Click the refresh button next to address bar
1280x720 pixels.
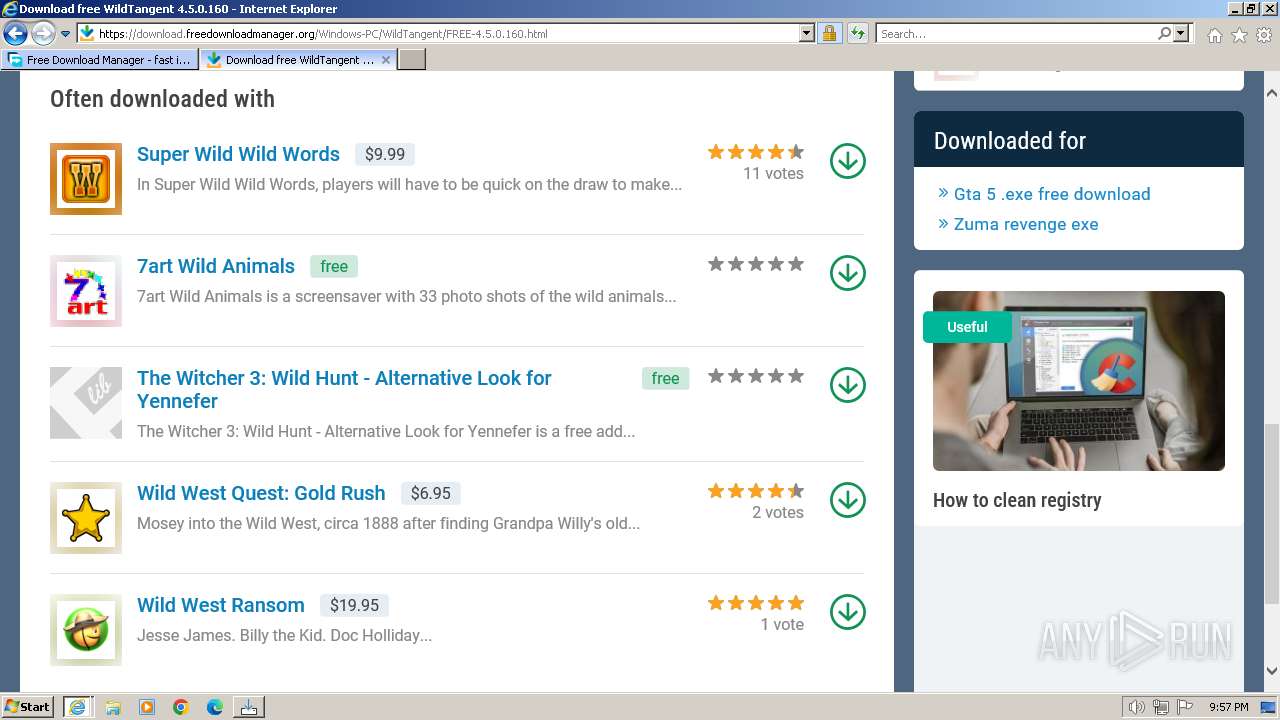[x=857, y=33]
